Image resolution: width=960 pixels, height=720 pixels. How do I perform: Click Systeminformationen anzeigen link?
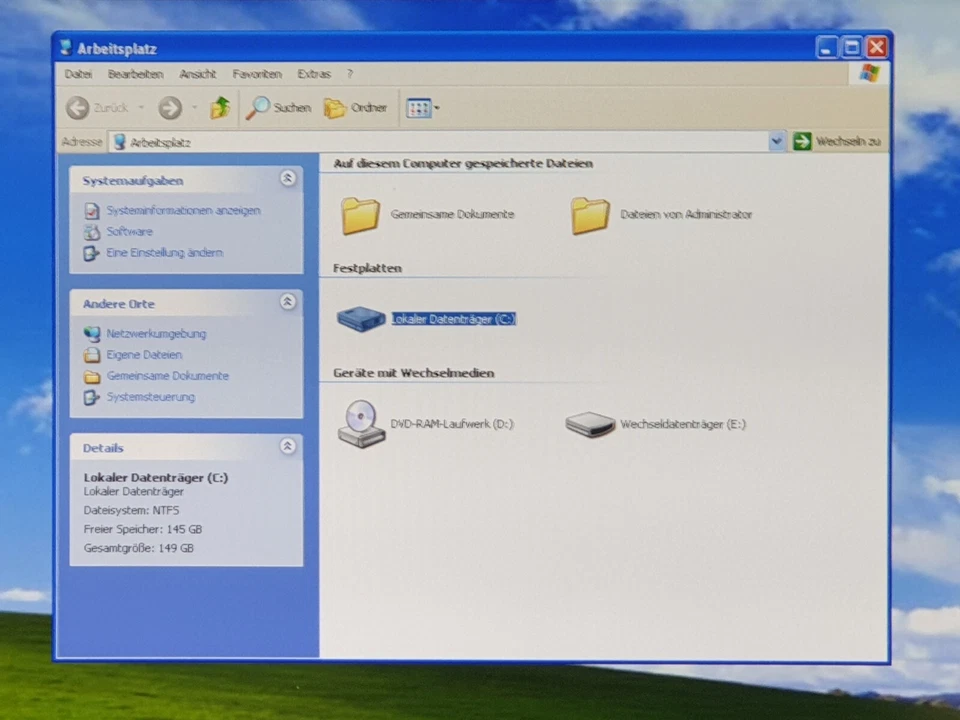(183, 211)
